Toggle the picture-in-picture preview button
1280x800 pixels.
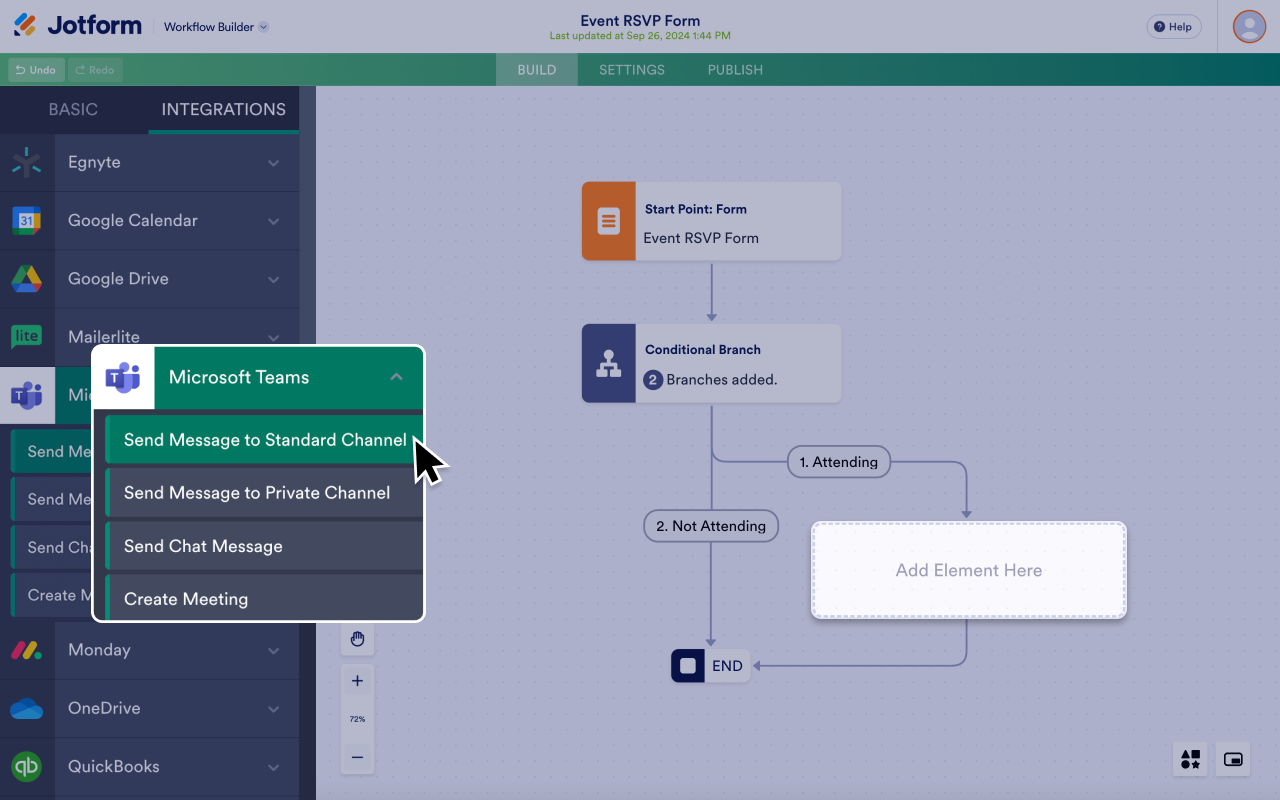(x=1232, y=760)
